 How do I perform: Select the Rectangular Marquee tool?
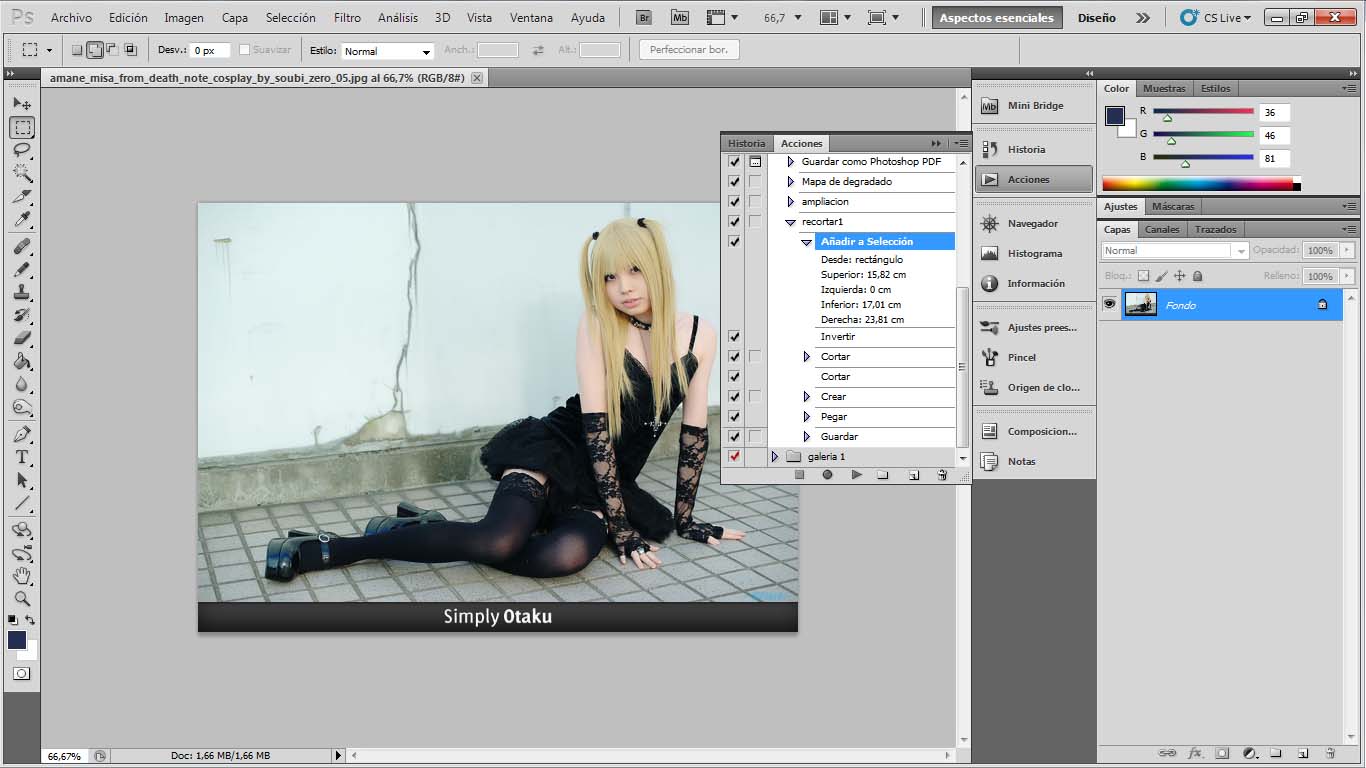(x=22, y=128)
